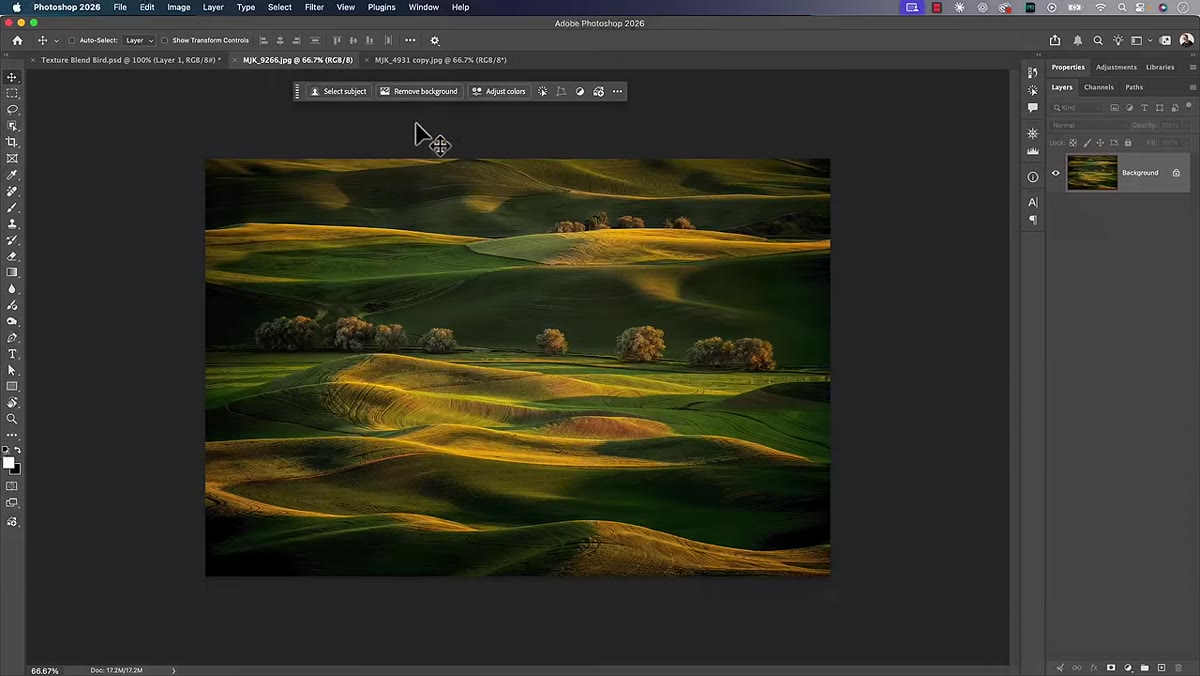Switch to Texture Blend Bird.psd document tab
The width and height of the screenshot is (1200, 676).
tap(131, 60)
